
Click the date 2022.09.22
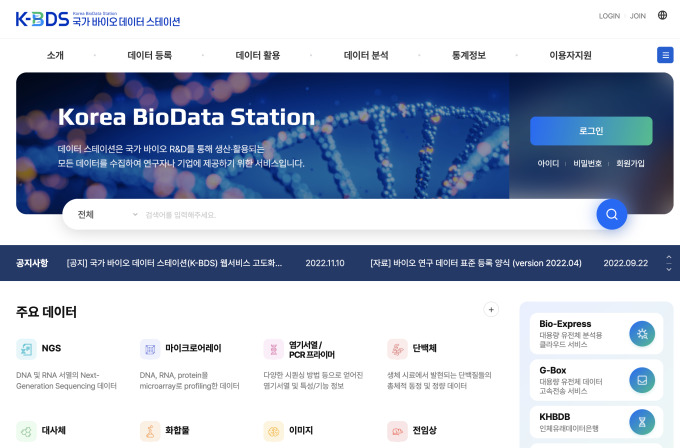point(625,263)
